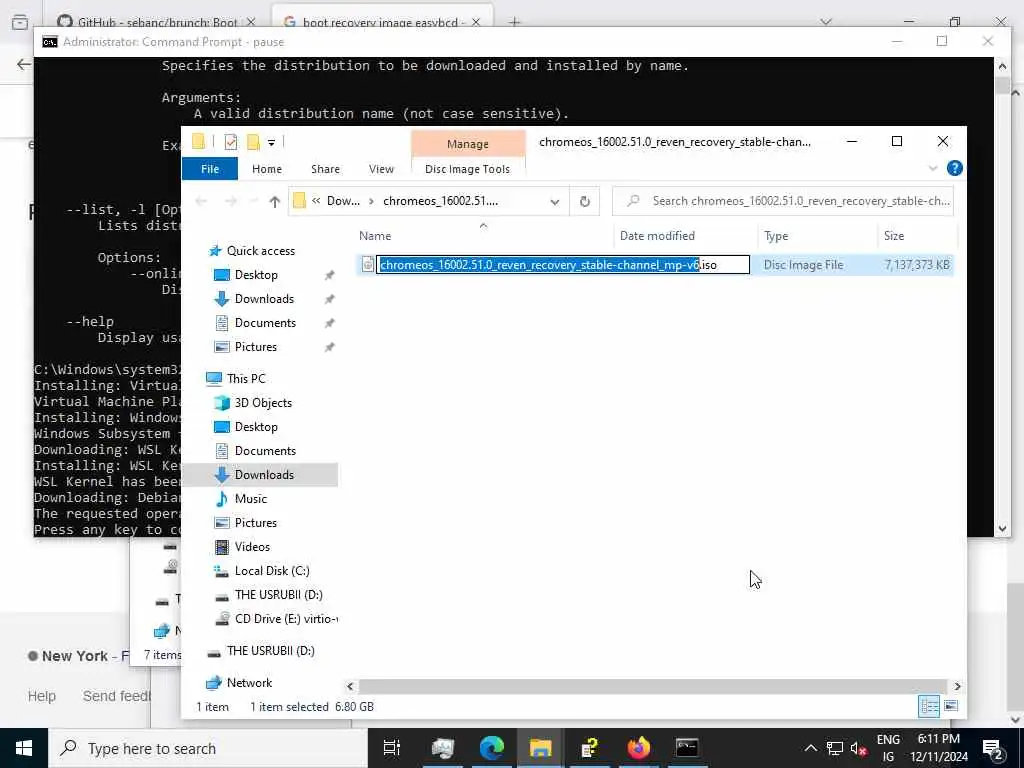Open Task View from the taskbar

coord(392,748)
